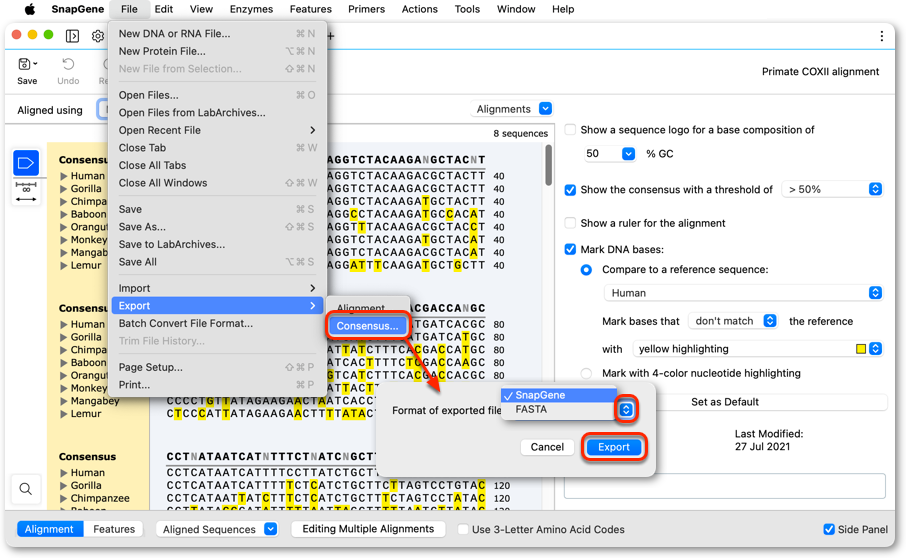The width and height of the screenshot is (906, 558).
Task: Open the Enzymes menu
Action: click(251, 9)
